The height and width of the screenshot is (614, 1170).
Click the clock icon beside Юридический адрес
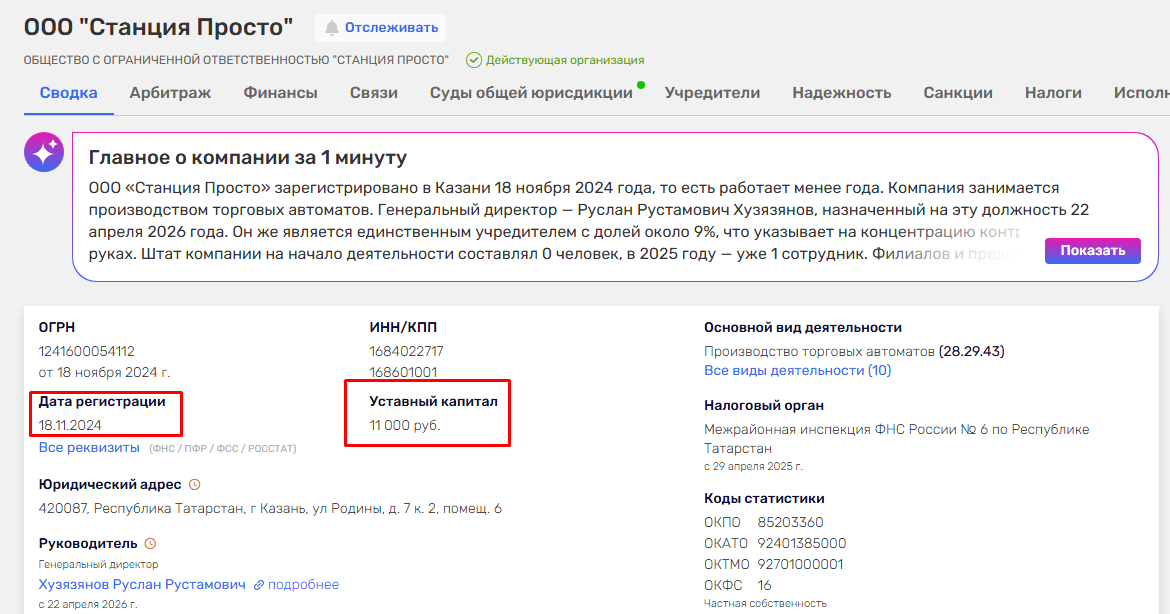[195, 485]
